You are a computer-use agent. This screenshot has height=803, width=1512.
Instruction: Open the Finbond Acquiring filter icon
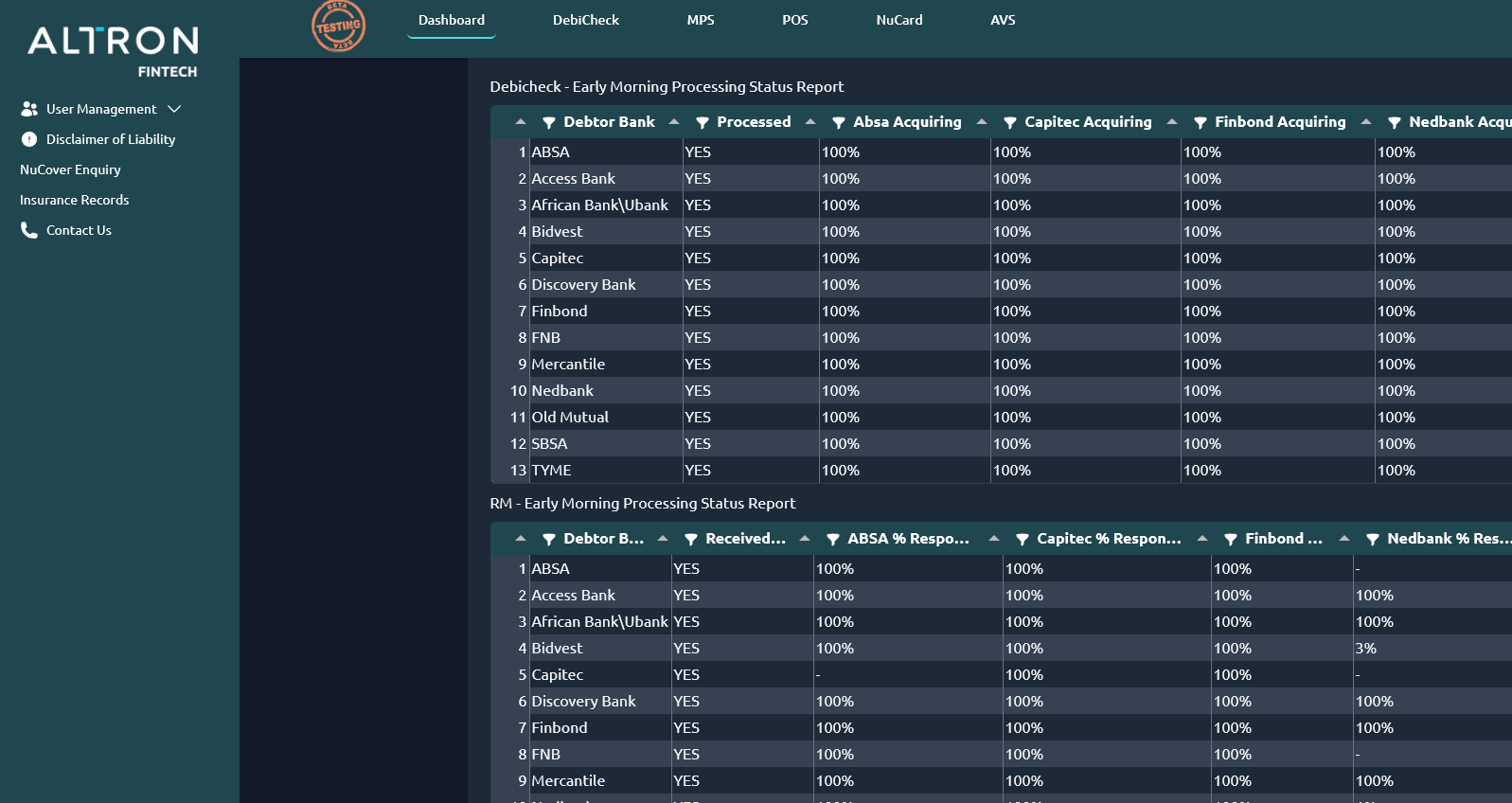pos(1201,122)
